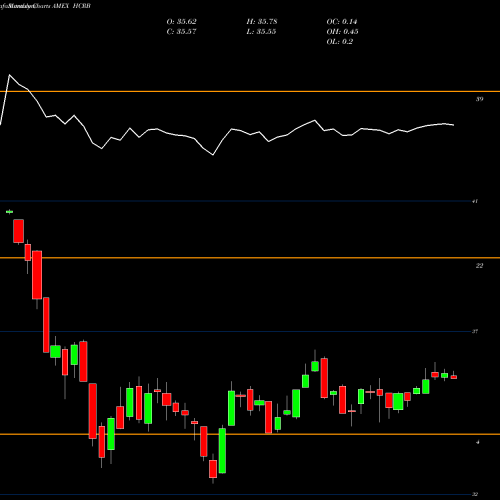Click the high price value H: 35.78
Viewport: 500px width, 500px height.
[x=262, y=22]
